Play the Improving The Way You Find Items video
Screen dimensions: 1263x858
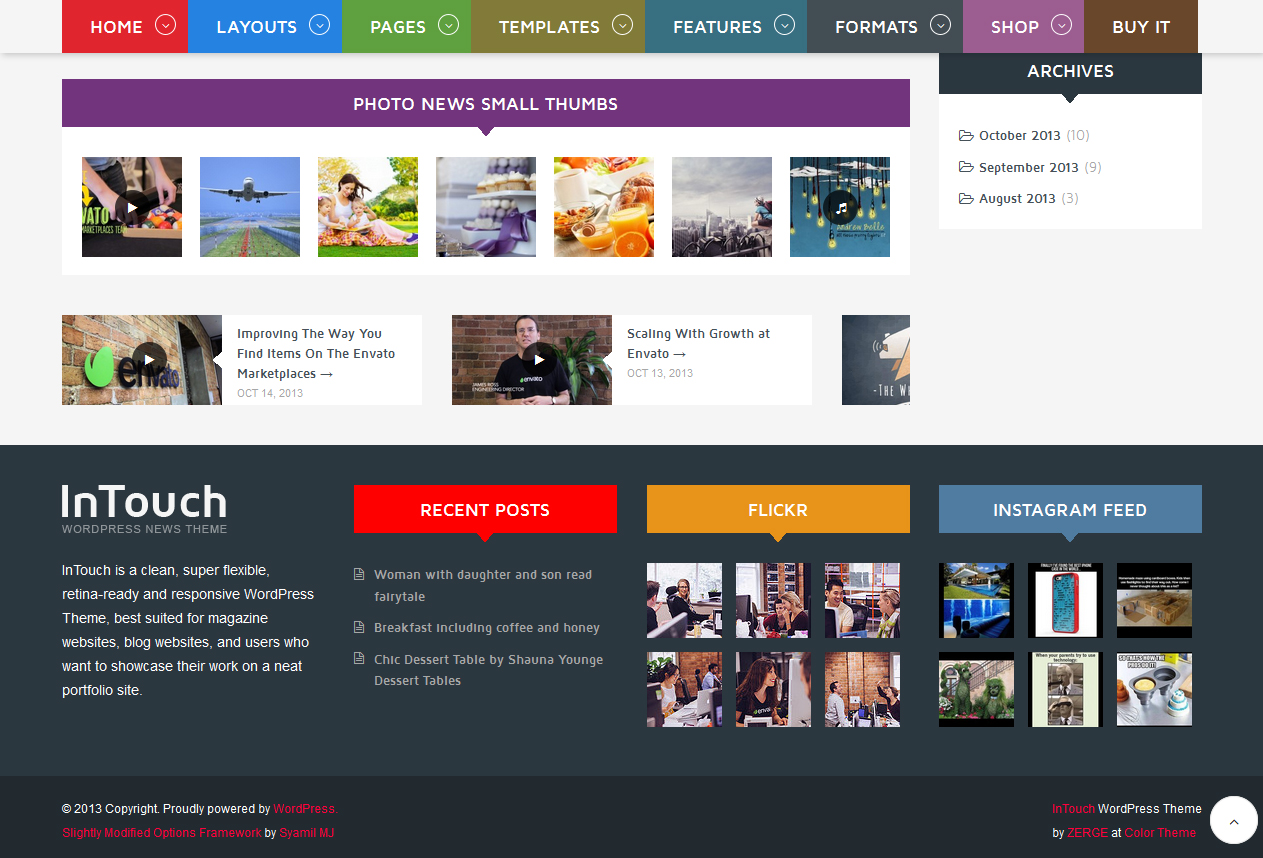tap(150, 360)
